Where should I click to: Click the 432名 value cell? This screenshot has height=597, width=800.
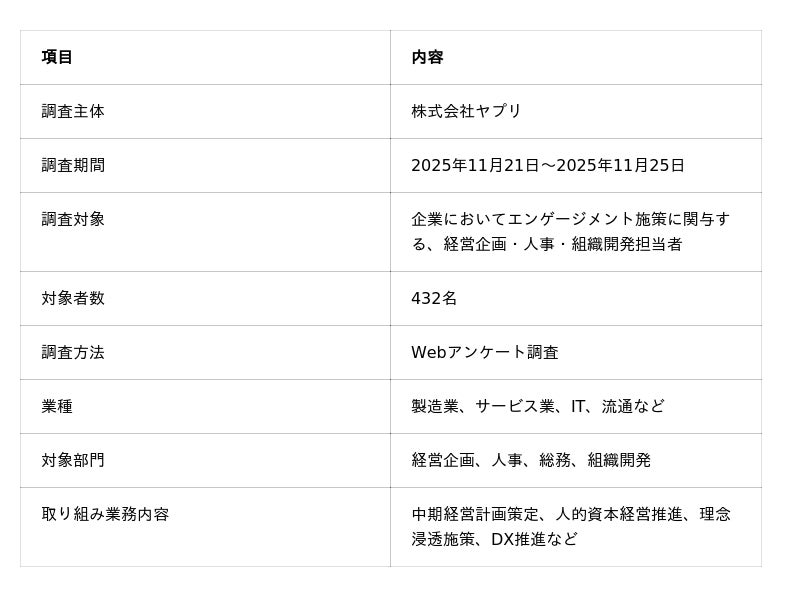[x=434, y=298]
